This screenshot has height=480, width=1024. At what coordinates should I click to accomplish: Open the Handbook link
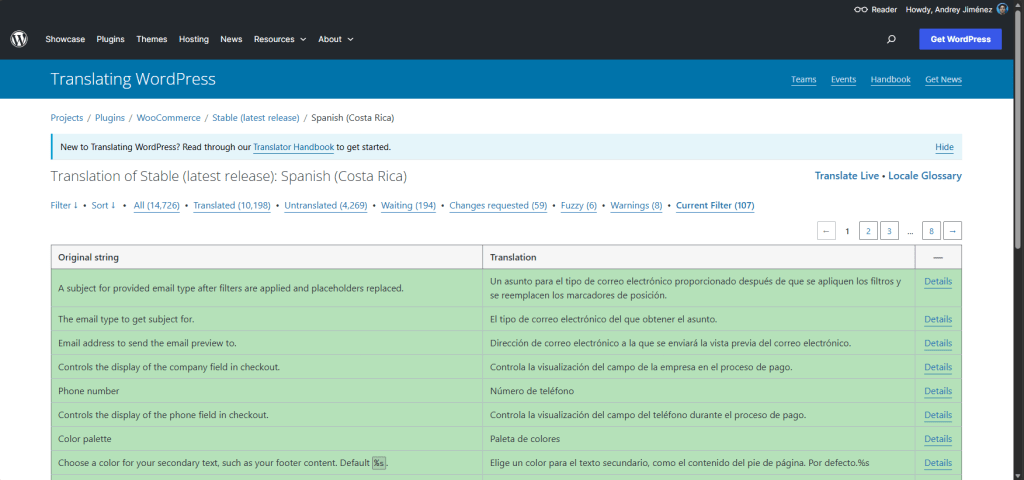890,80
